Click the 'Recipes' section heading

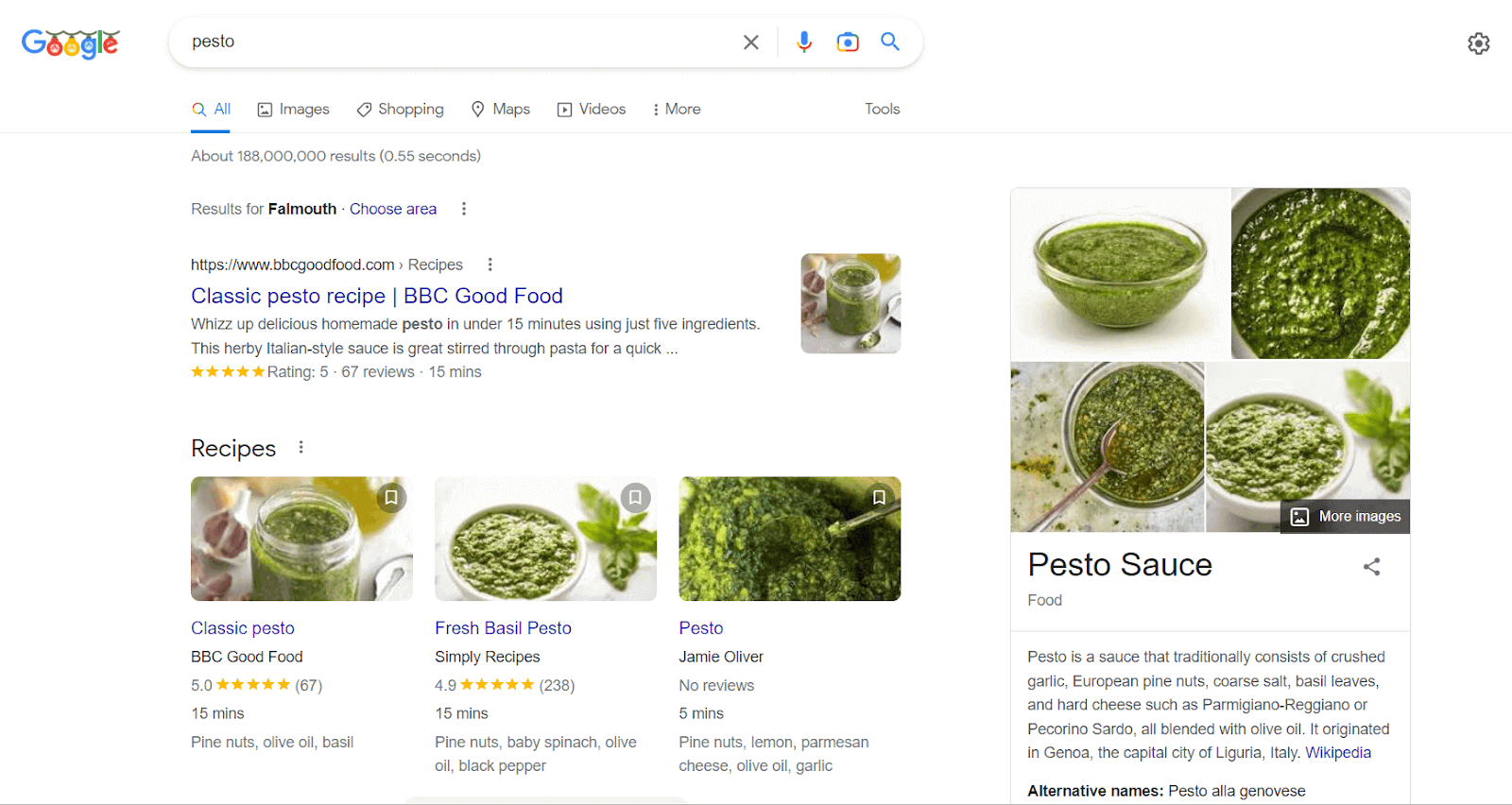click(233, 448)
